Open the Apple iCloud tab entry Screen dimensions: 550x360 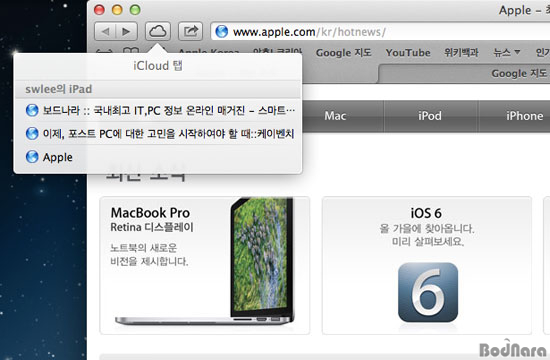158,157
